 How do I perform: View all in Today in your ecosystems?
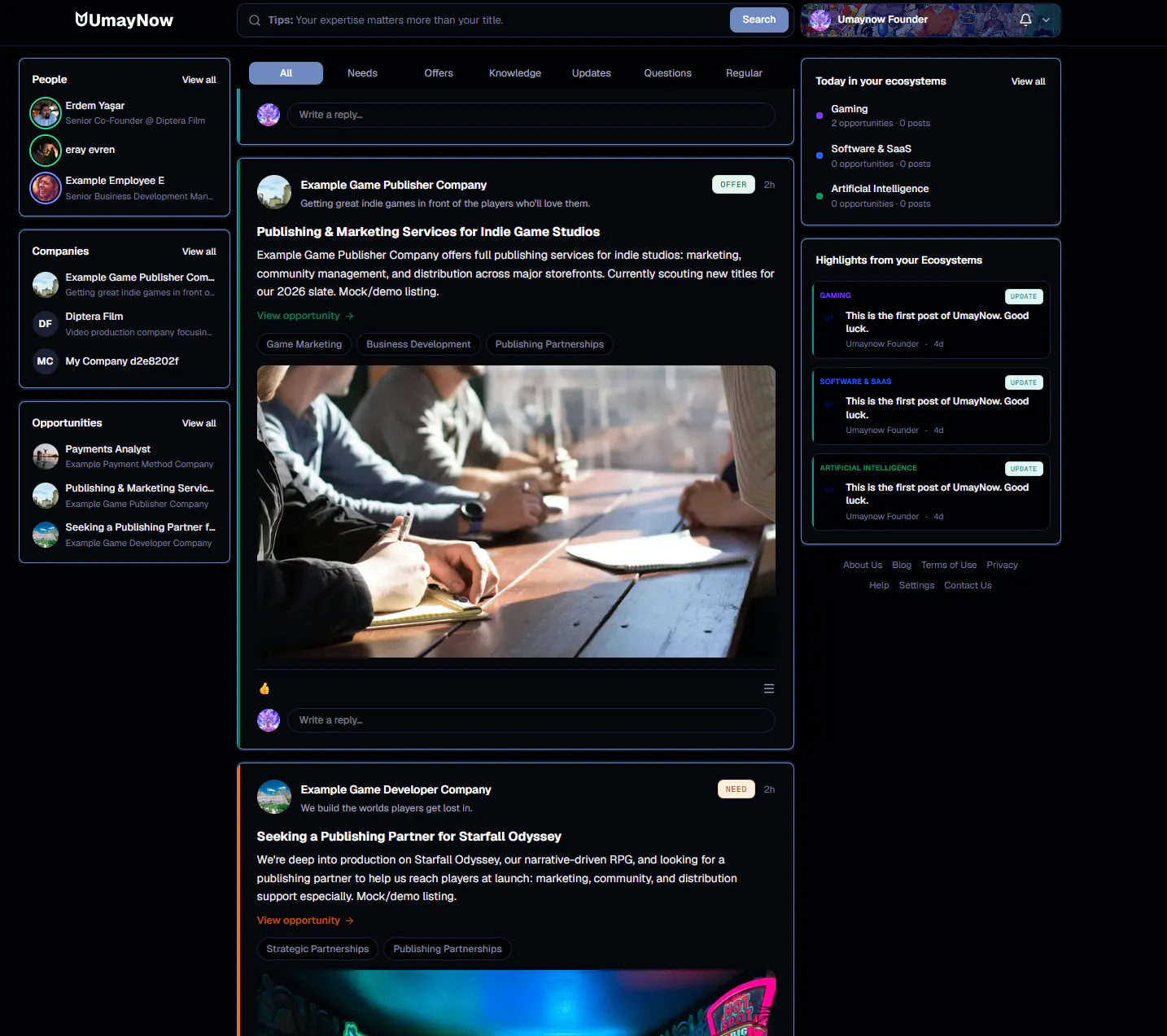[x=1029, y=81]
